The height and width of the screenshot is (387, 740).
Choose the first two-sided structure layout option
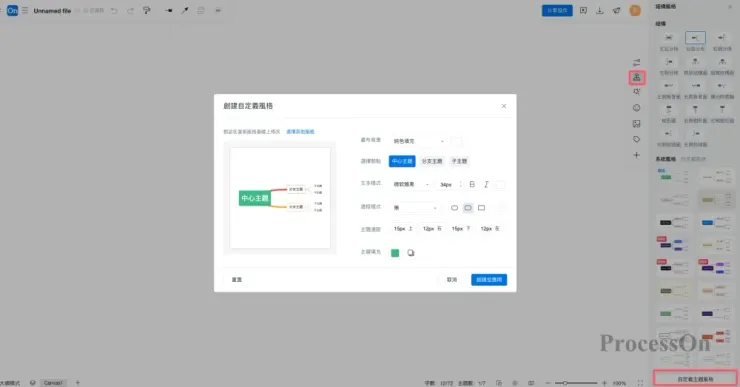point(669,38)
